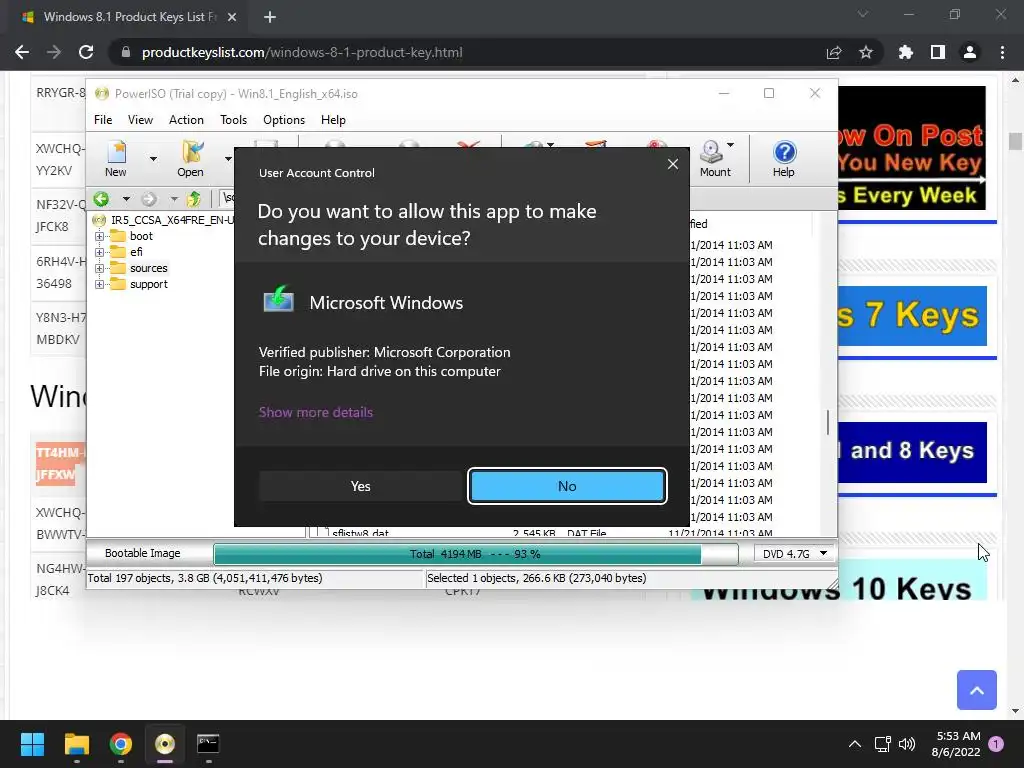Click the Up one level folder icon

193,199
